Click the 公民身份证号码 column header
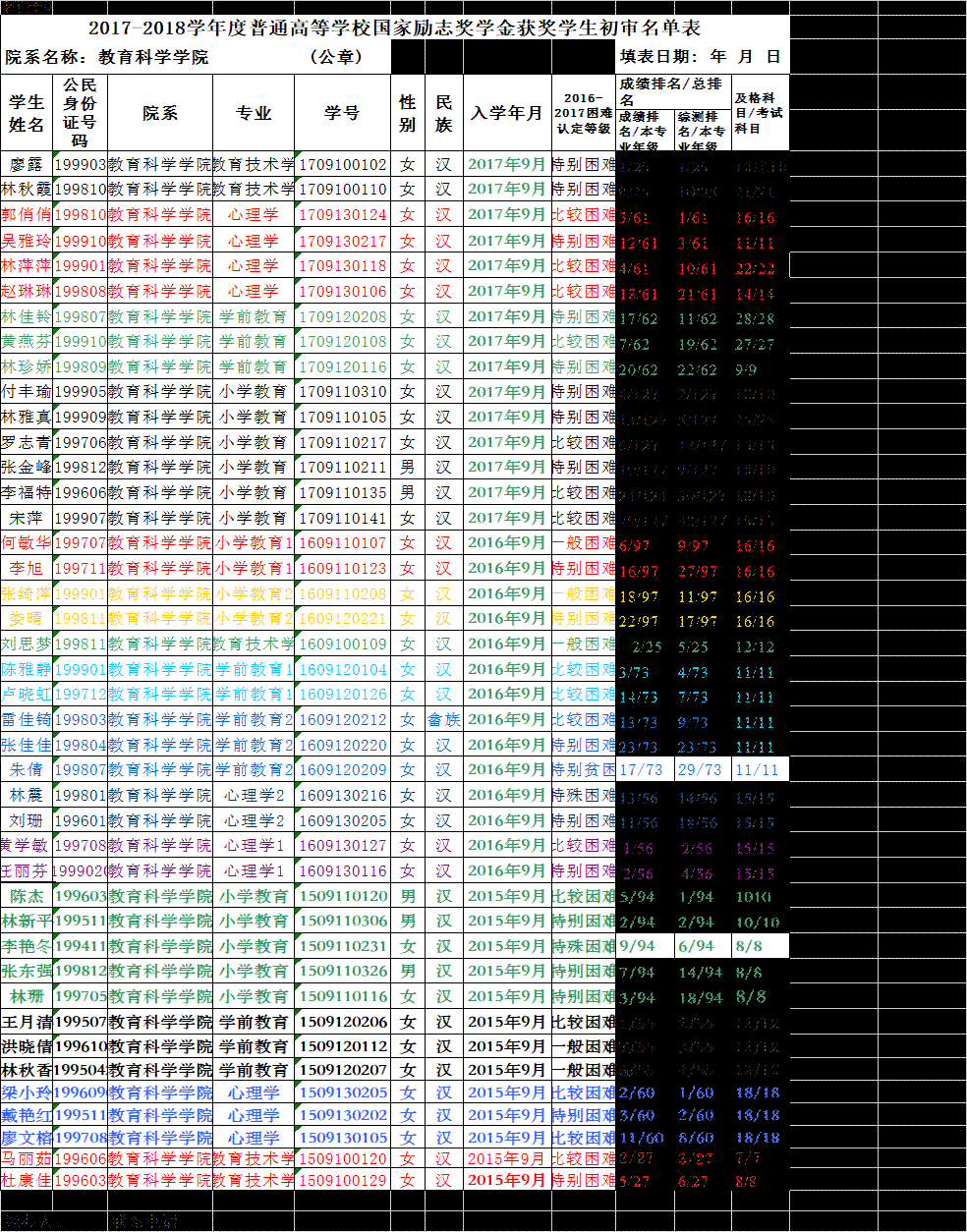 click(x=80, y=113)
